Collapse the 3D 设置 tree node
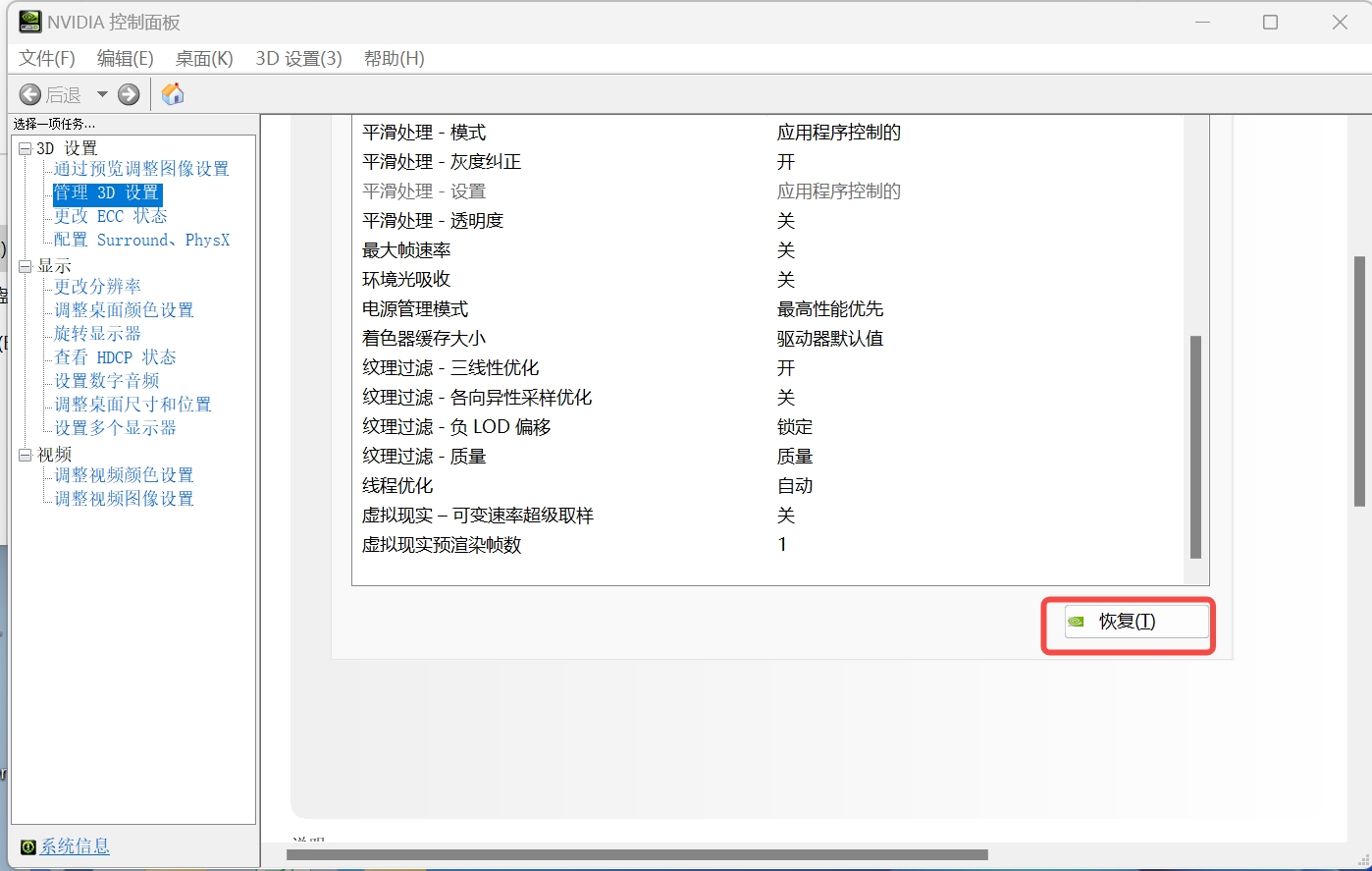The height and width of the screenshot is (871, 1372). [25, 148]
